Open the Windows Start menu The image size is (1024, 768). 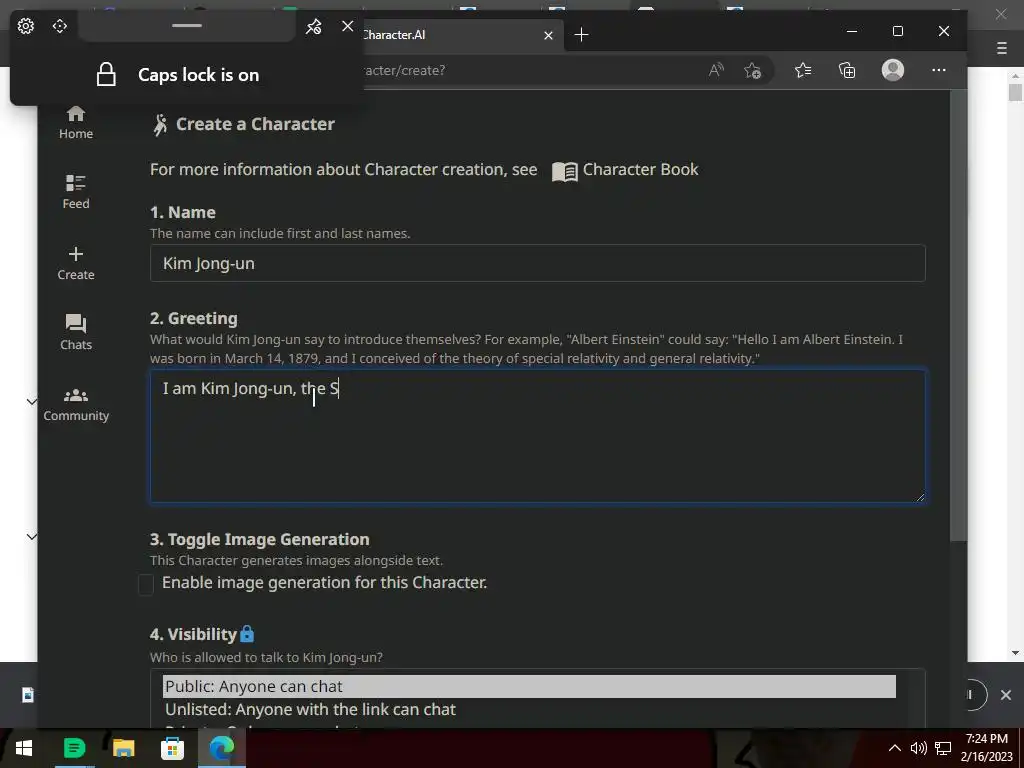(x=24, y=748)
